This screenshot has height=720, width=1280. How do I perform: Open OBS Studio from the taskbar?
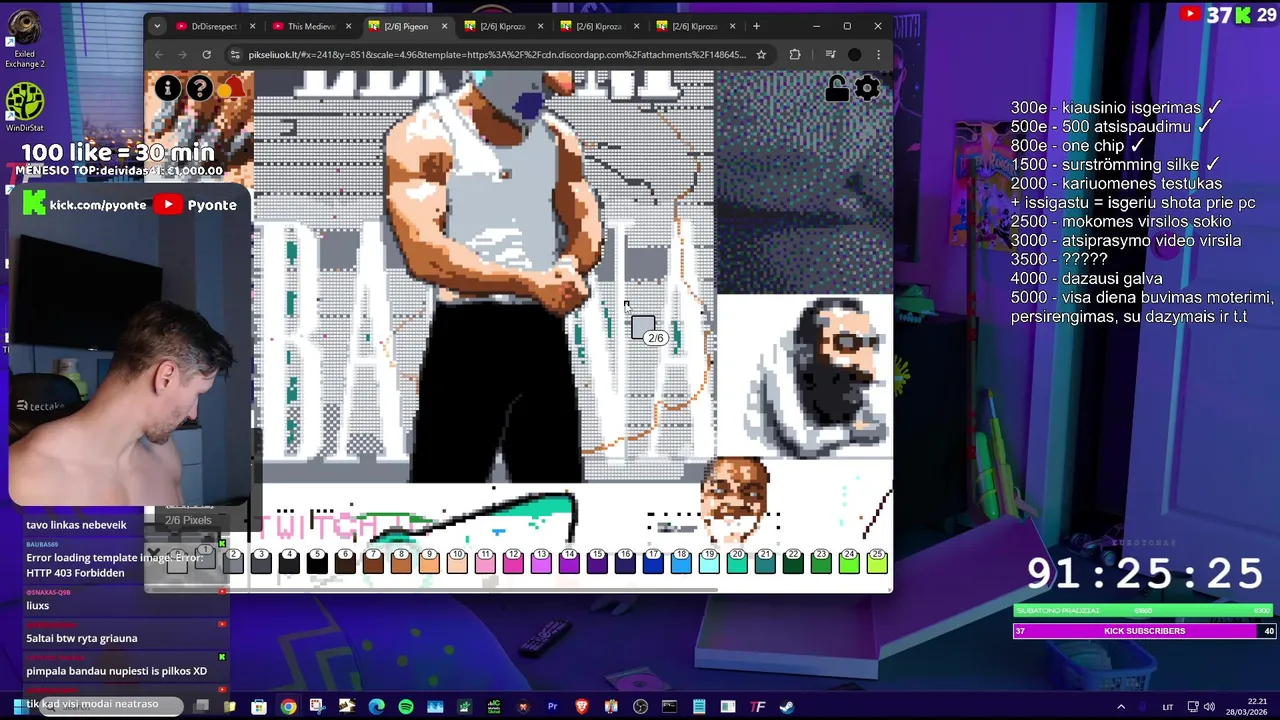click(640, 707)
